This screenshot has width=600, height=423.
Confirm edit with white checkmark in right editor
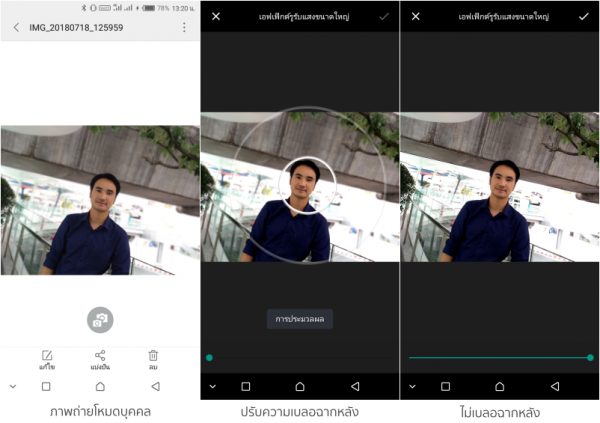tap(584, 17)
